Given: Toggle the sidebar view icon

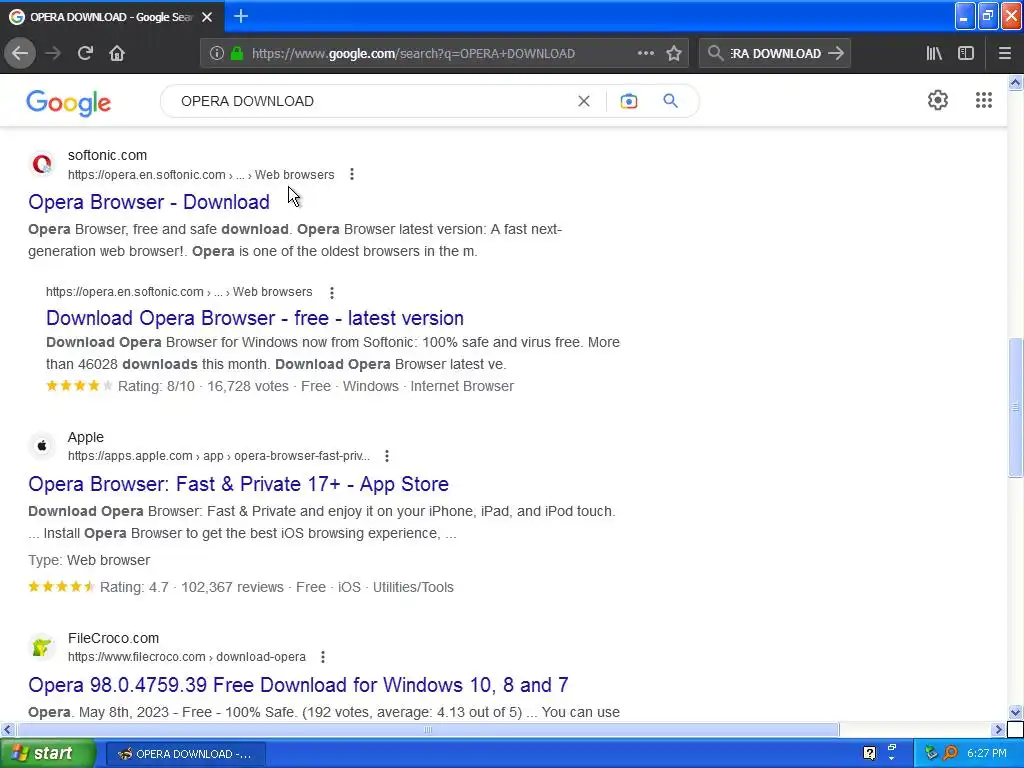Looking at the screenshot, I should tap(966, 54).
